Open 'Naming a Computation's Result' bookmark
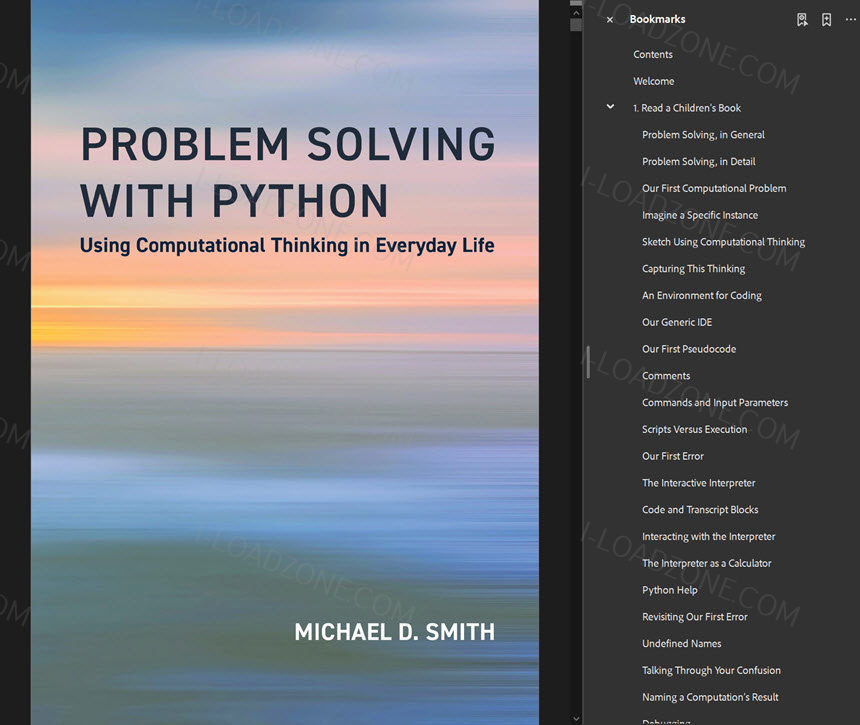The width and height of the screenshot is (860, 725). [710, 698]
